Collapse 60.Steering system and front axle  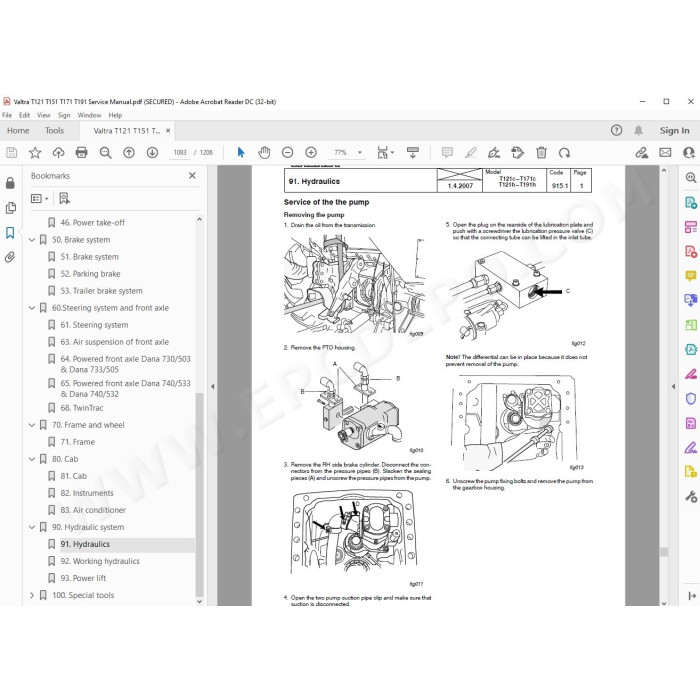click(32, 308)
